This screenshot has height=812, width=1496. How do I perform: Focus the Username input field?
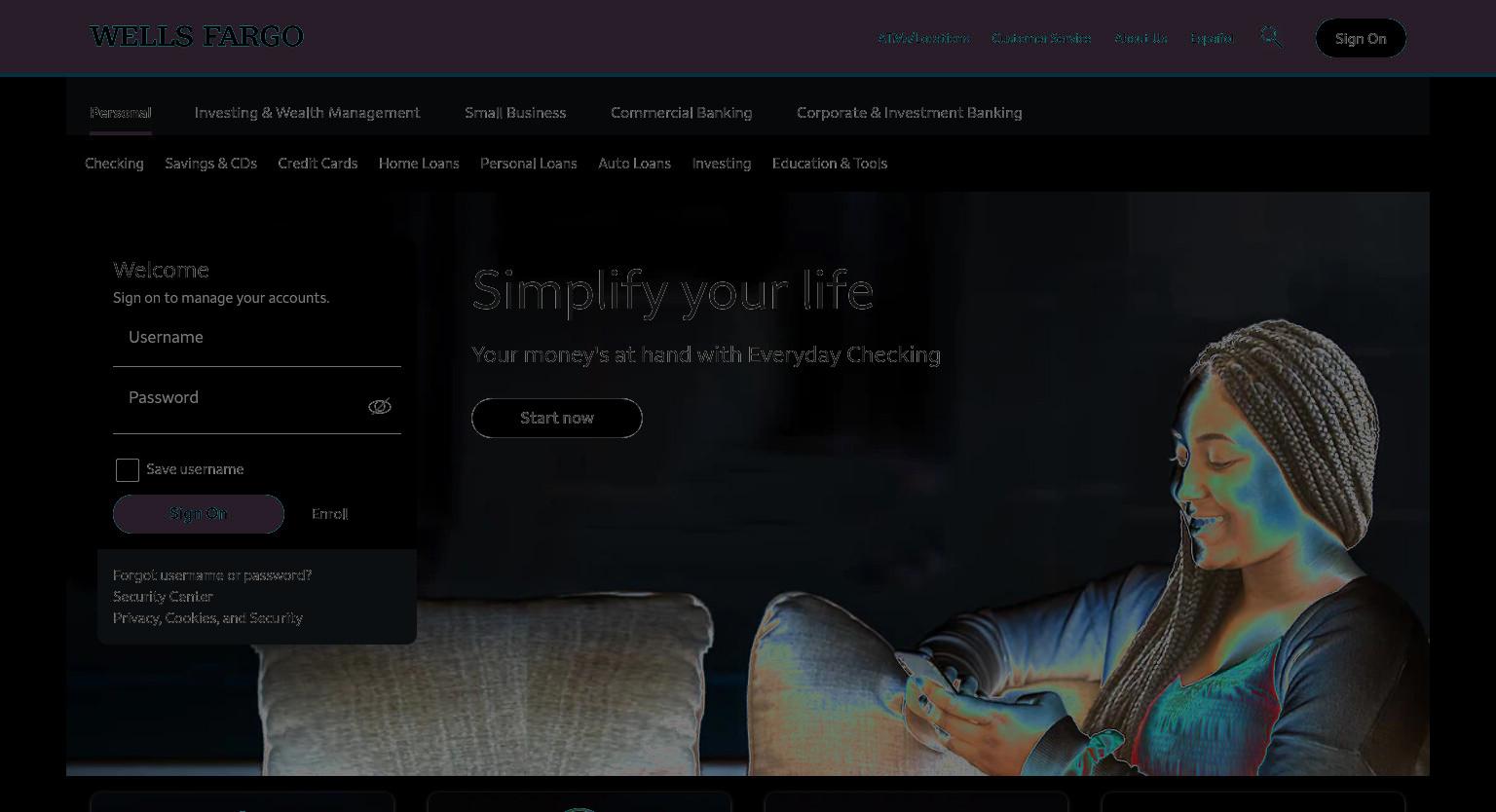(257, 343)
